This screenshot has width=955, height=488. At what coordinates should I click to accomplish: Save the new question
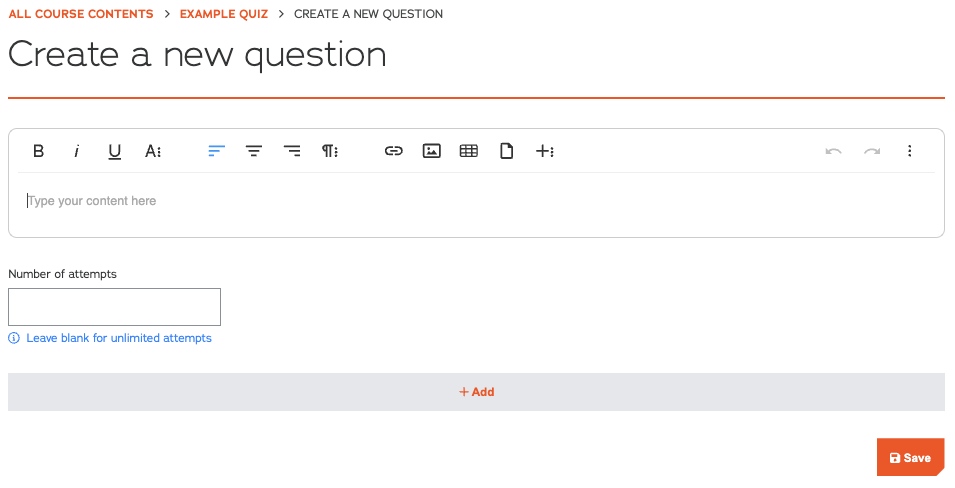[910, 458]
